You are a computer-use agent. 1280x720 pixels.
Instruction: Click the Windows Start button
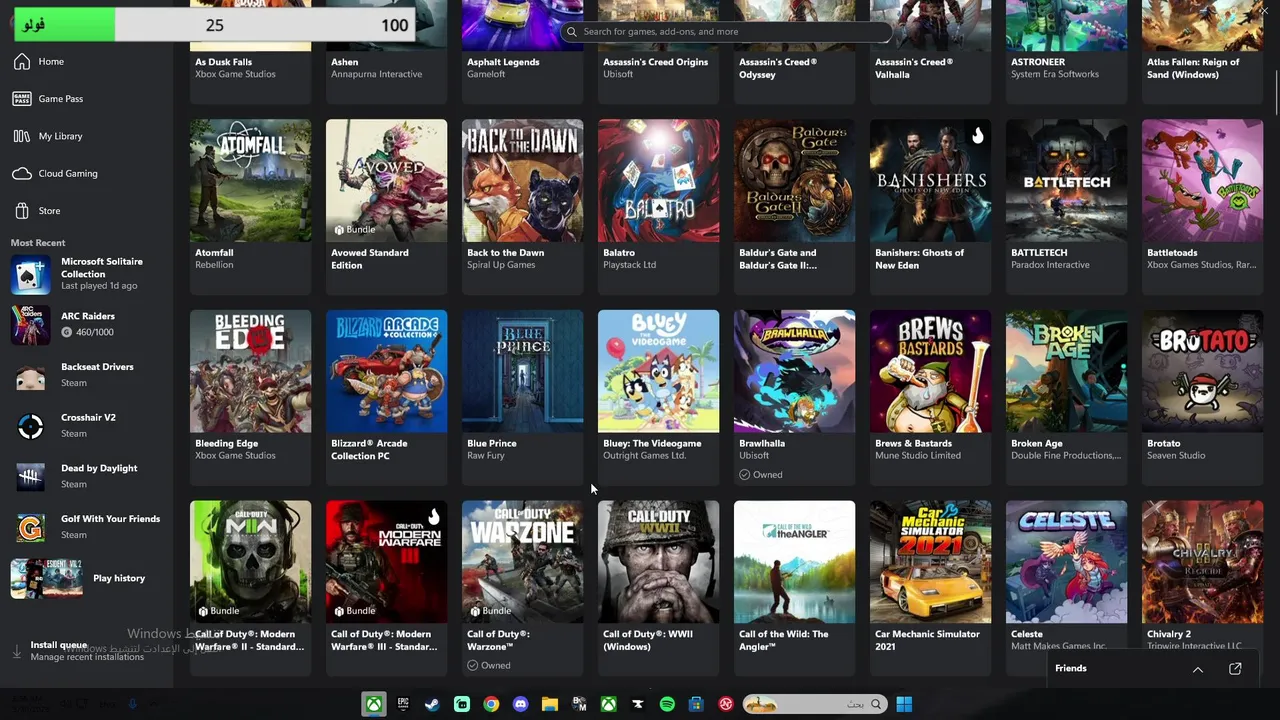pos(904,704)
